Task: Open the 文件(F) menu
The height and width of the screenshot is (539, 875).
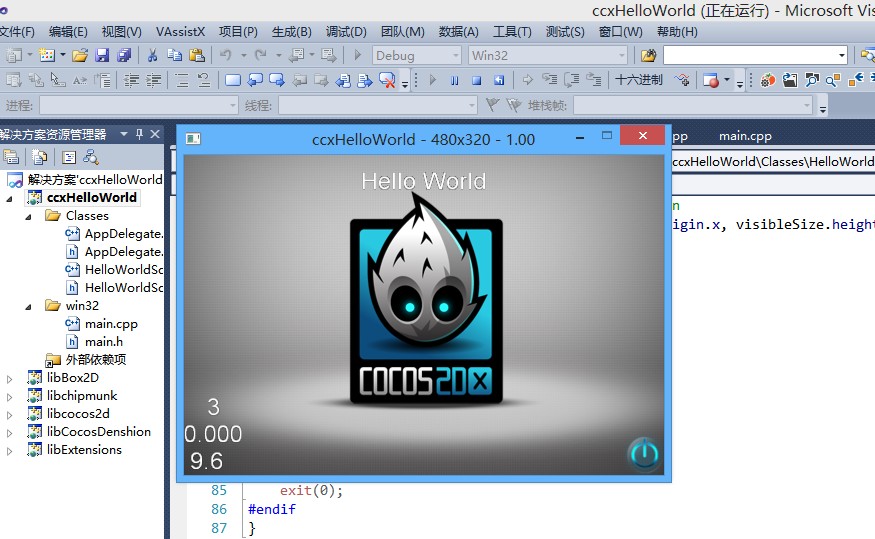Action: click(17, 32)
